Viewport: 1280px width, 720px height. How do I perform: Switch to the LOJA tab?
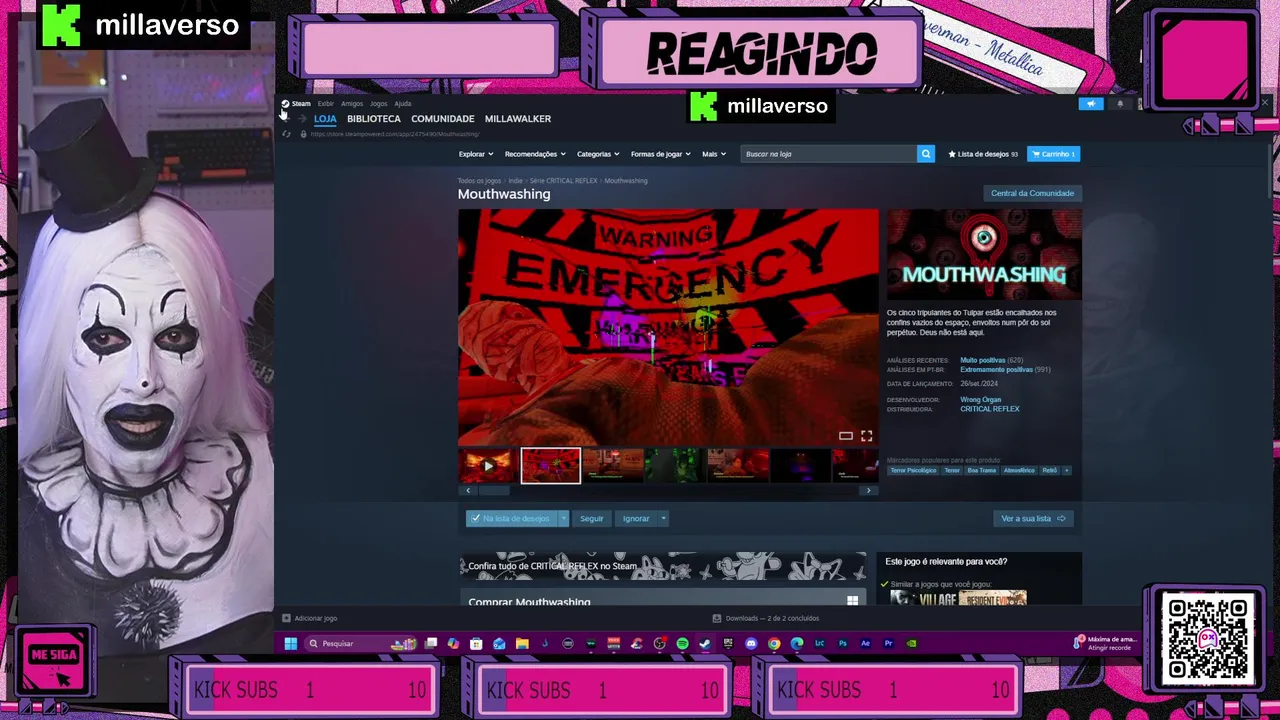coord(325,118)
